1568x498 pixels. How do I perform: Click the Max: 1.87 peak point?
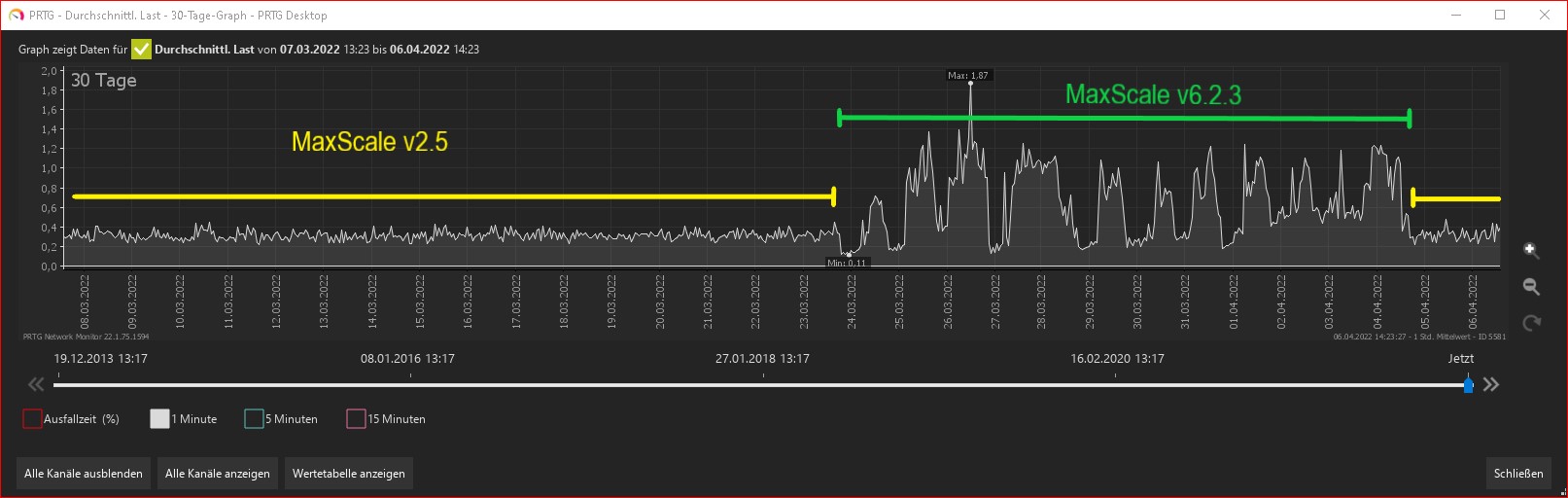[970, 84]
